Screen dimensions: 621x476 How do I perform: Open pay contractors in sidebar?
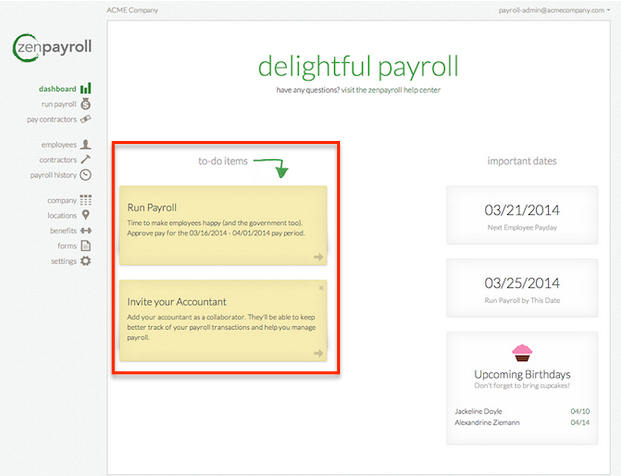click(x=51, y=119)
